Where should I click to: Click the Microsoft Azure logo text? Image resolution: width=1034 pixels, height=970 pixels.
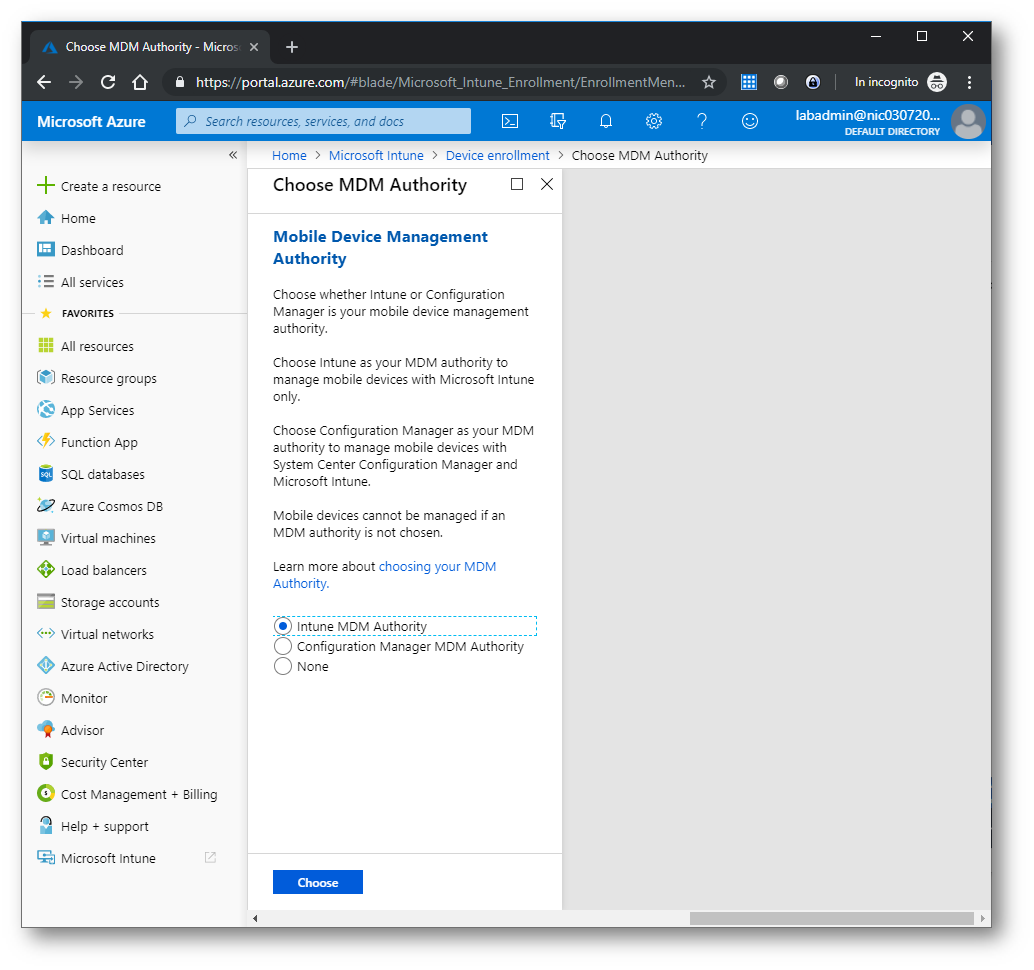pos(91,121)
